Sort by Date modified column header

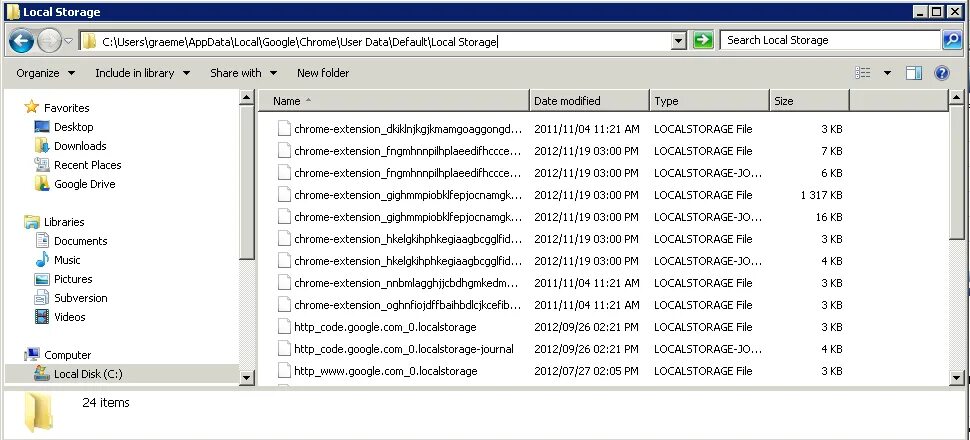point(589,101)
